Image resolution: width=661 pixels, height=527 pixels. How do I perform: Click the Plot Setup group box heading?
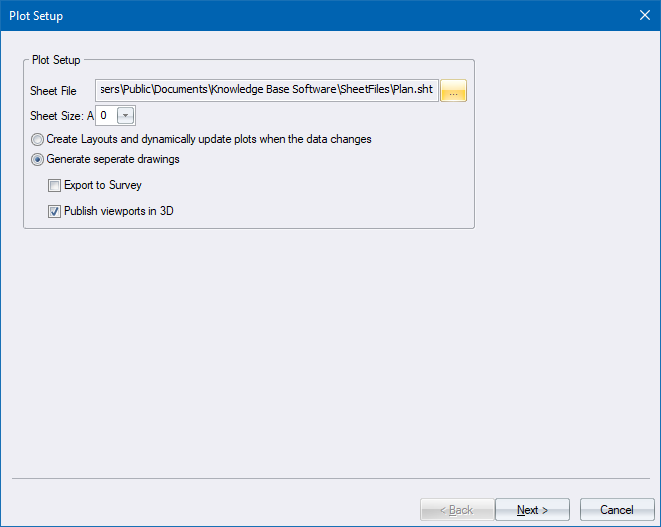56,61
